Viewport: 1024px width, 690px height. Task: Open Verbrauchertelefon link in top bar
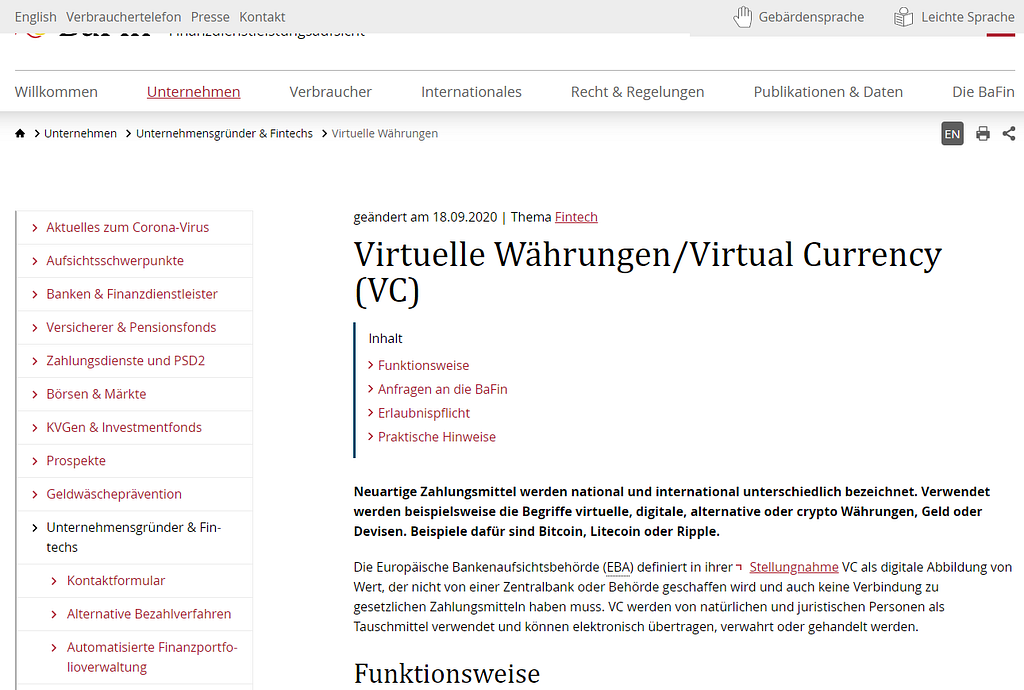click(123, 17)
